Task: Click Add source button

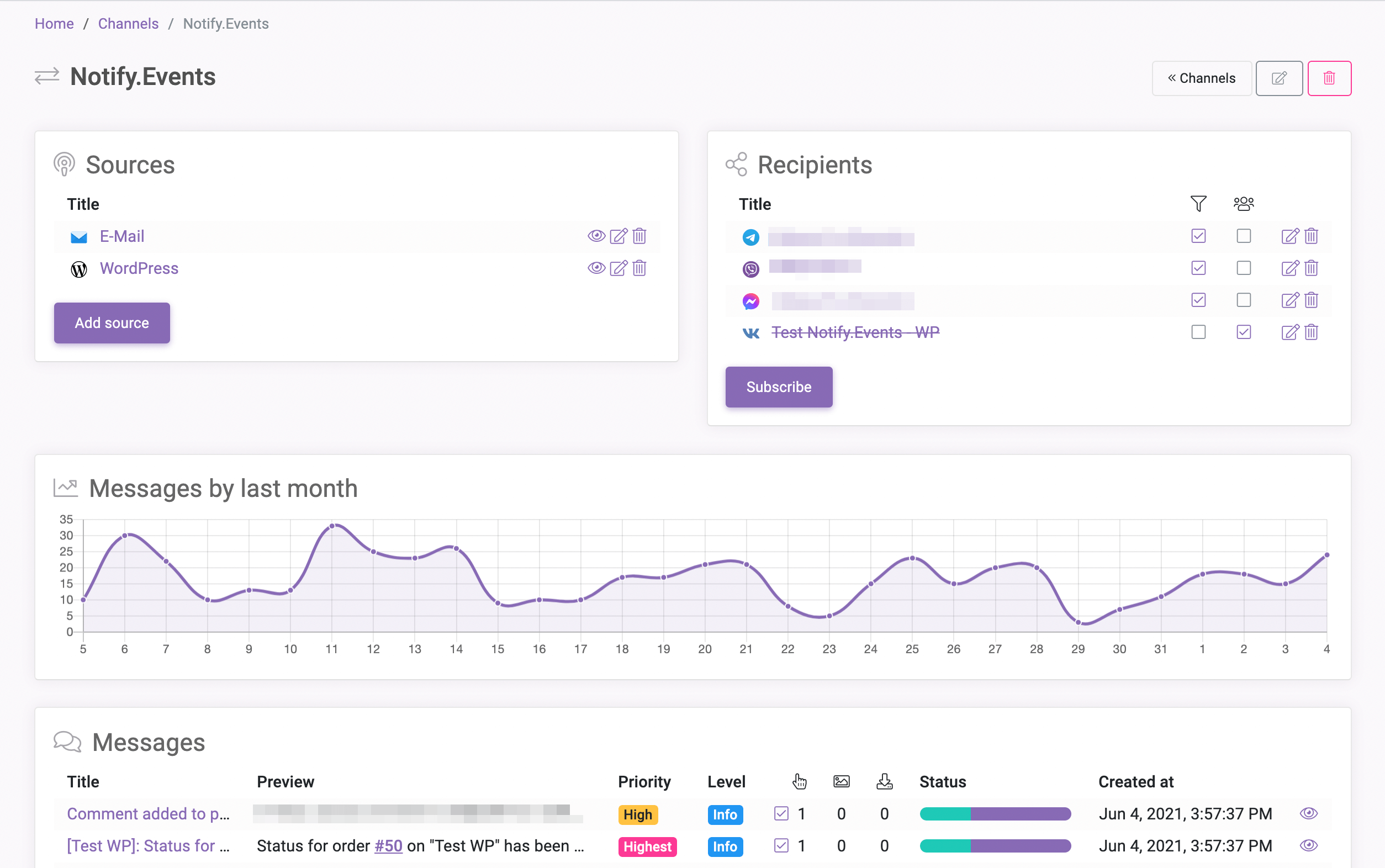Action: coord(111,322)
